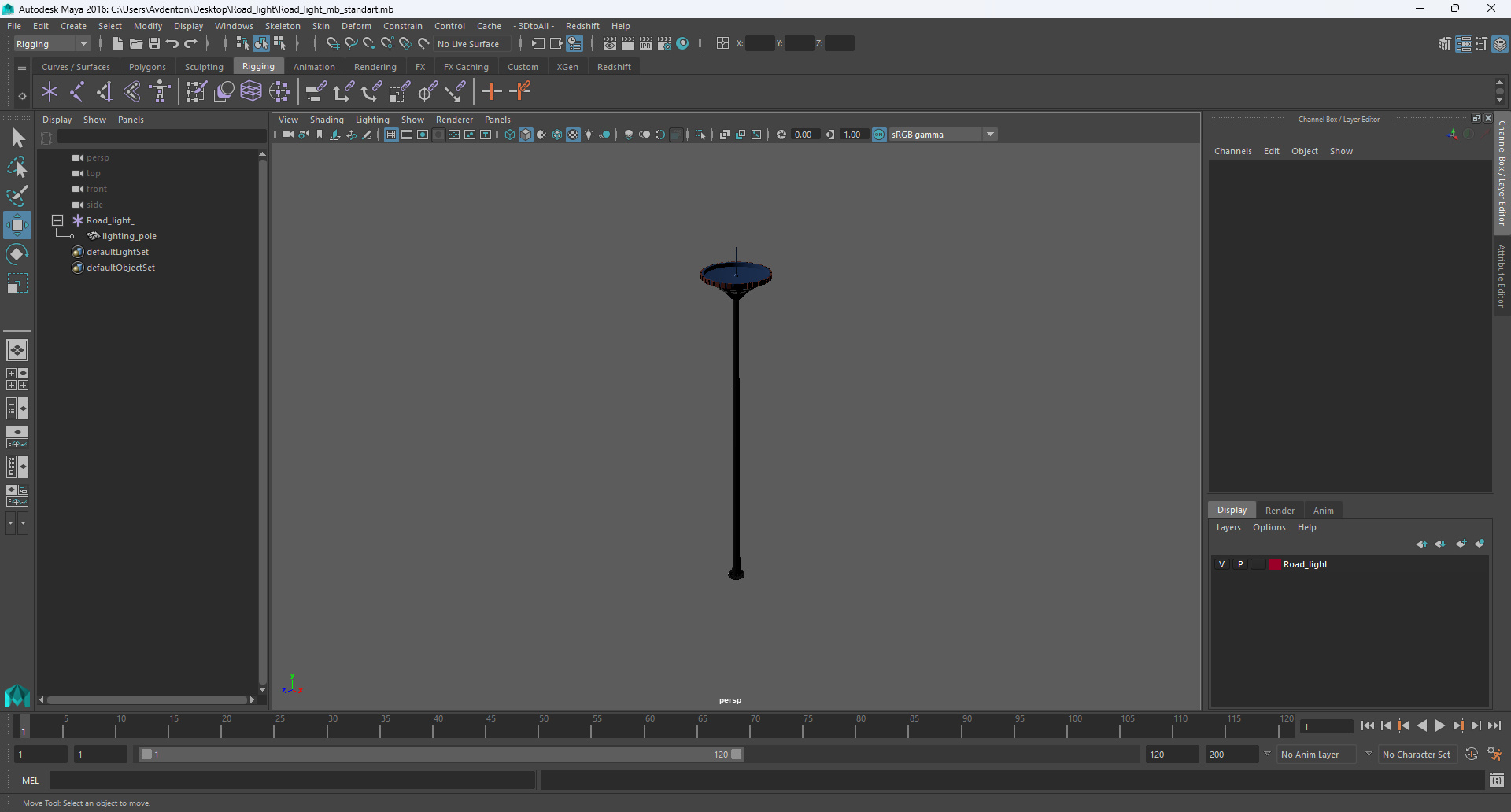Go to start of playback range
The width and height of the screenshot is (1511, 812).
pos(1368,726)
